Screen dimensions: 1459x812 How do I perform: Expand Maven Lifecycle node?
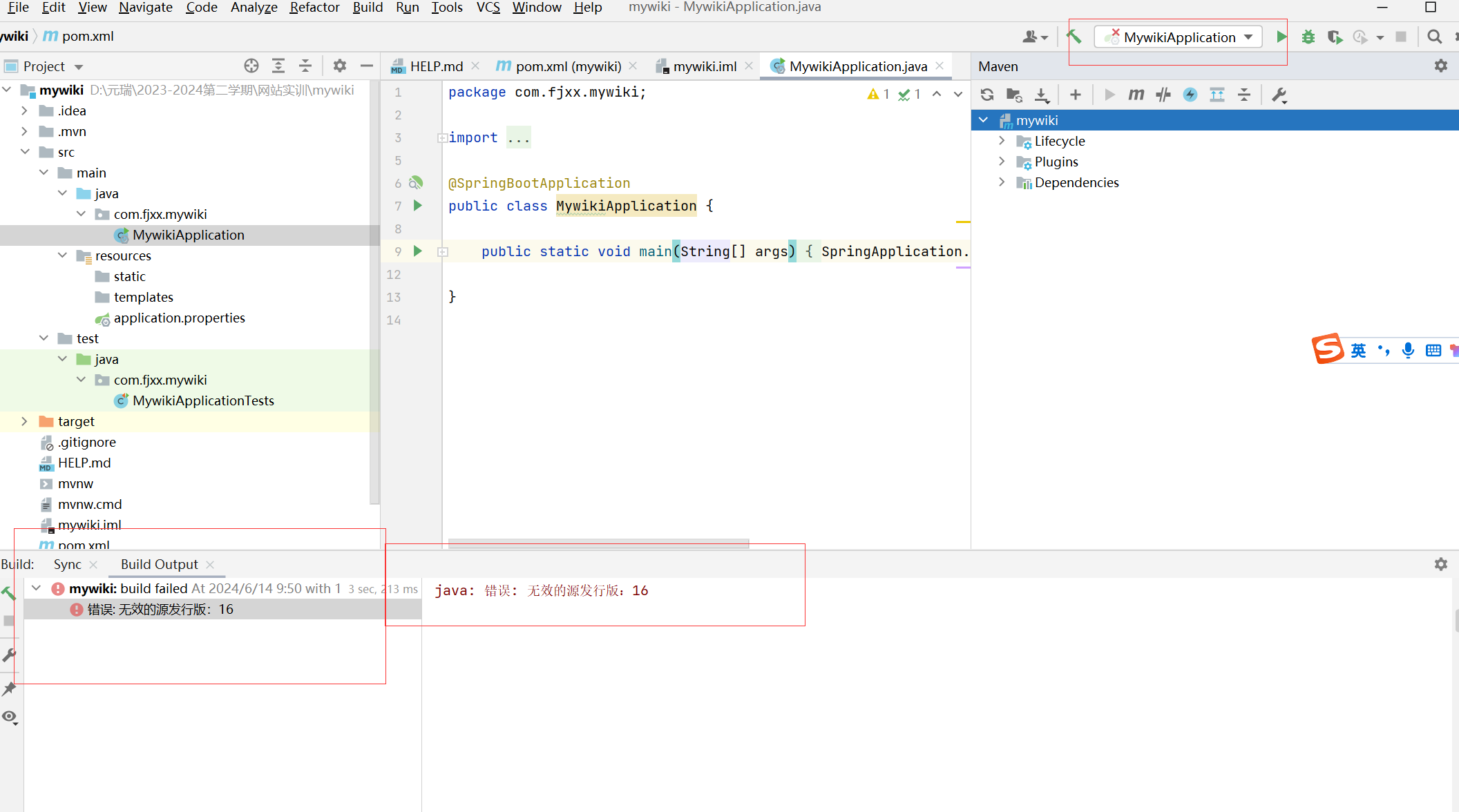click(x=1002, y=141)
